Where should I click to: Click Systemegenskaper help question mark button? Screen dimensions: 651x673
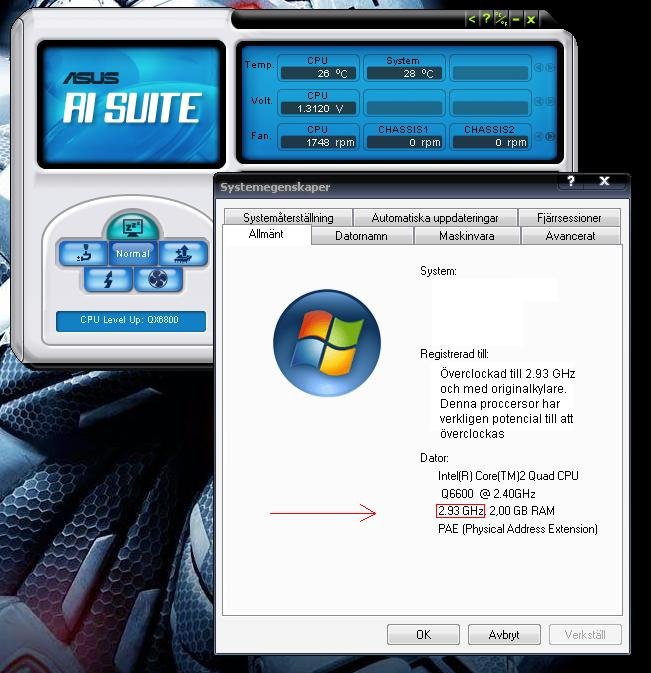571,181
